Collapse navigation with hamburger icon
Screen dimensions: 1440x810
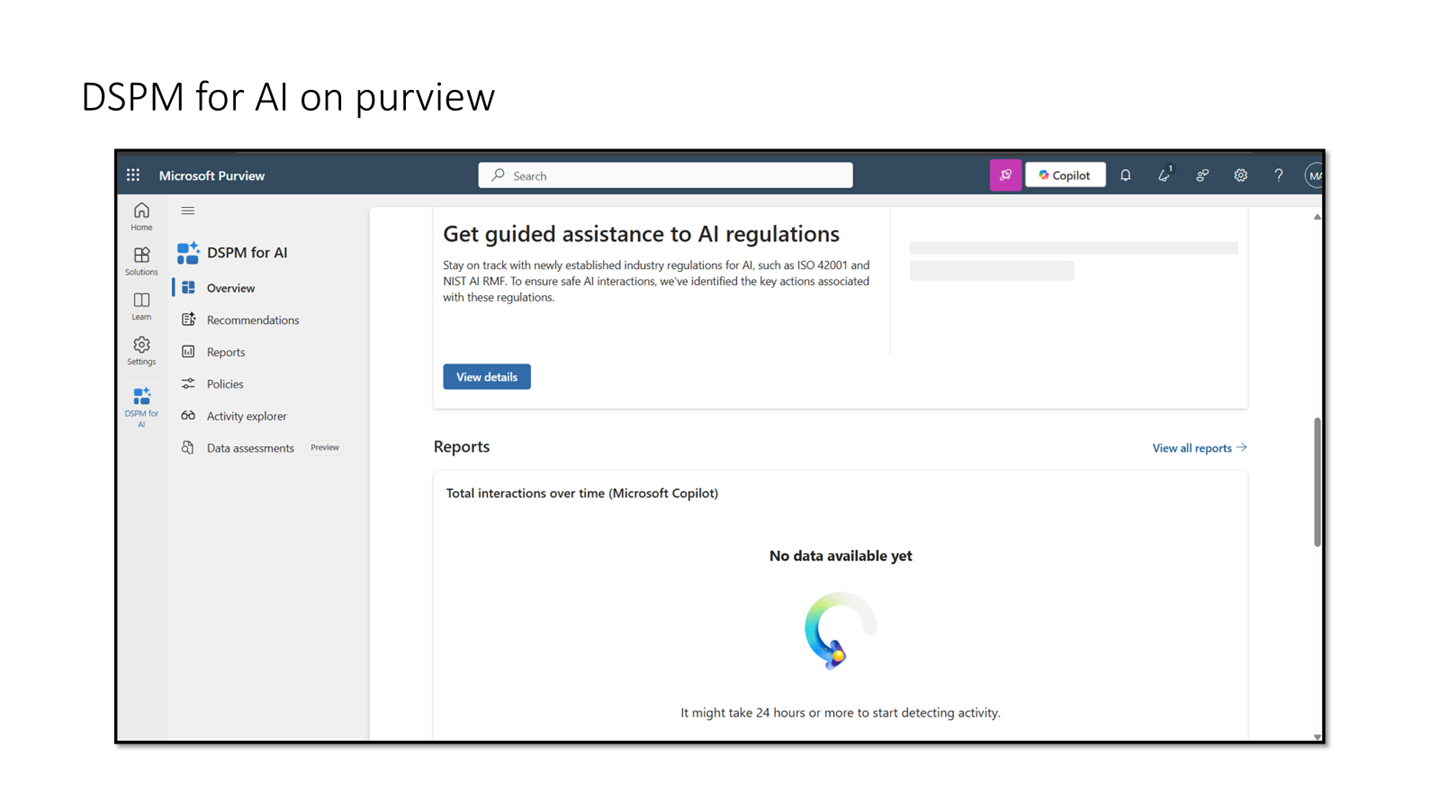tap(188, 211)
